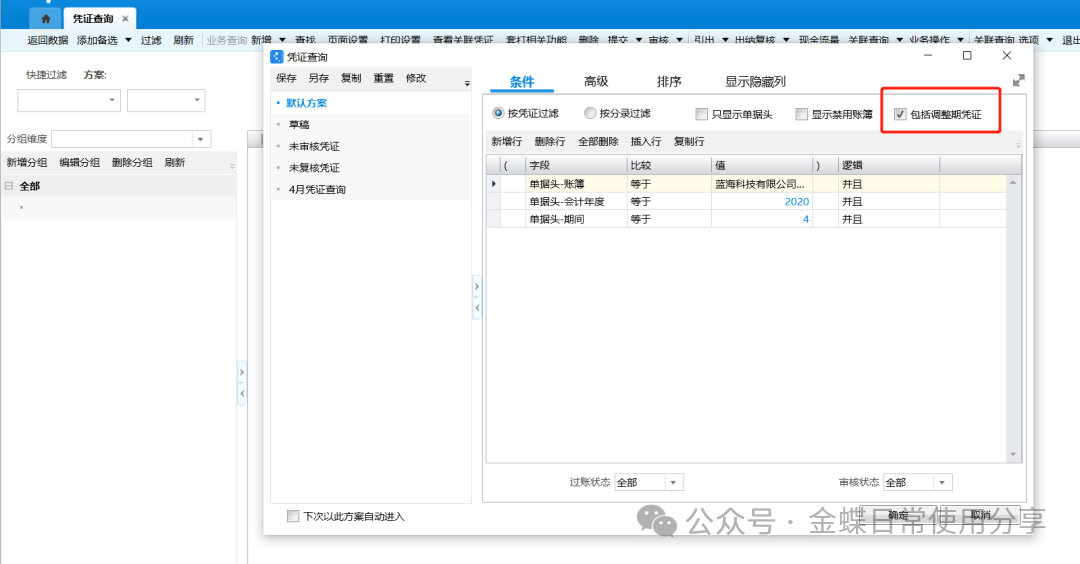
Task: Select the 按分录过滤 radio button
Action: [591, 114]
